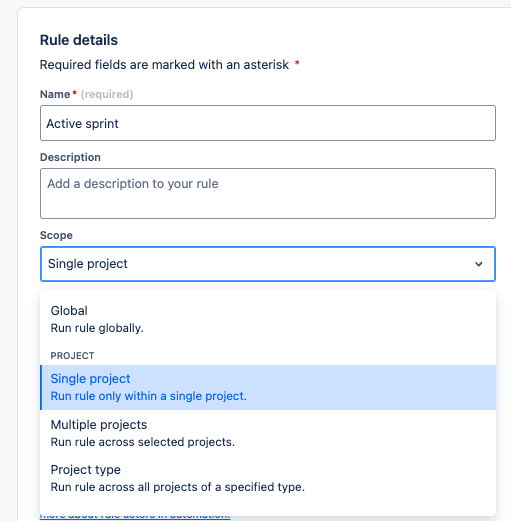Click the red asterisk after required fields note

(x=297, y=63)
